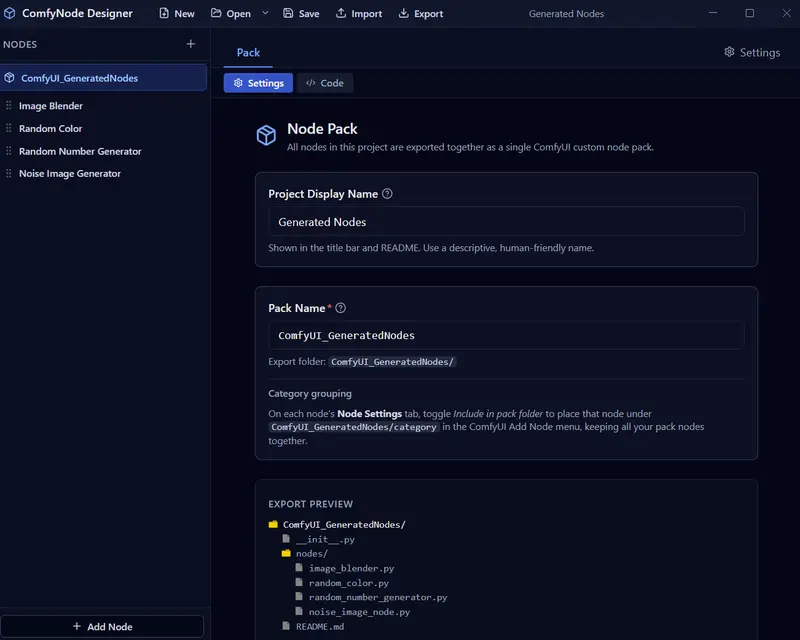Click the drag handle beside Image Blender
800x640 pixels.
tap(9, 106)
